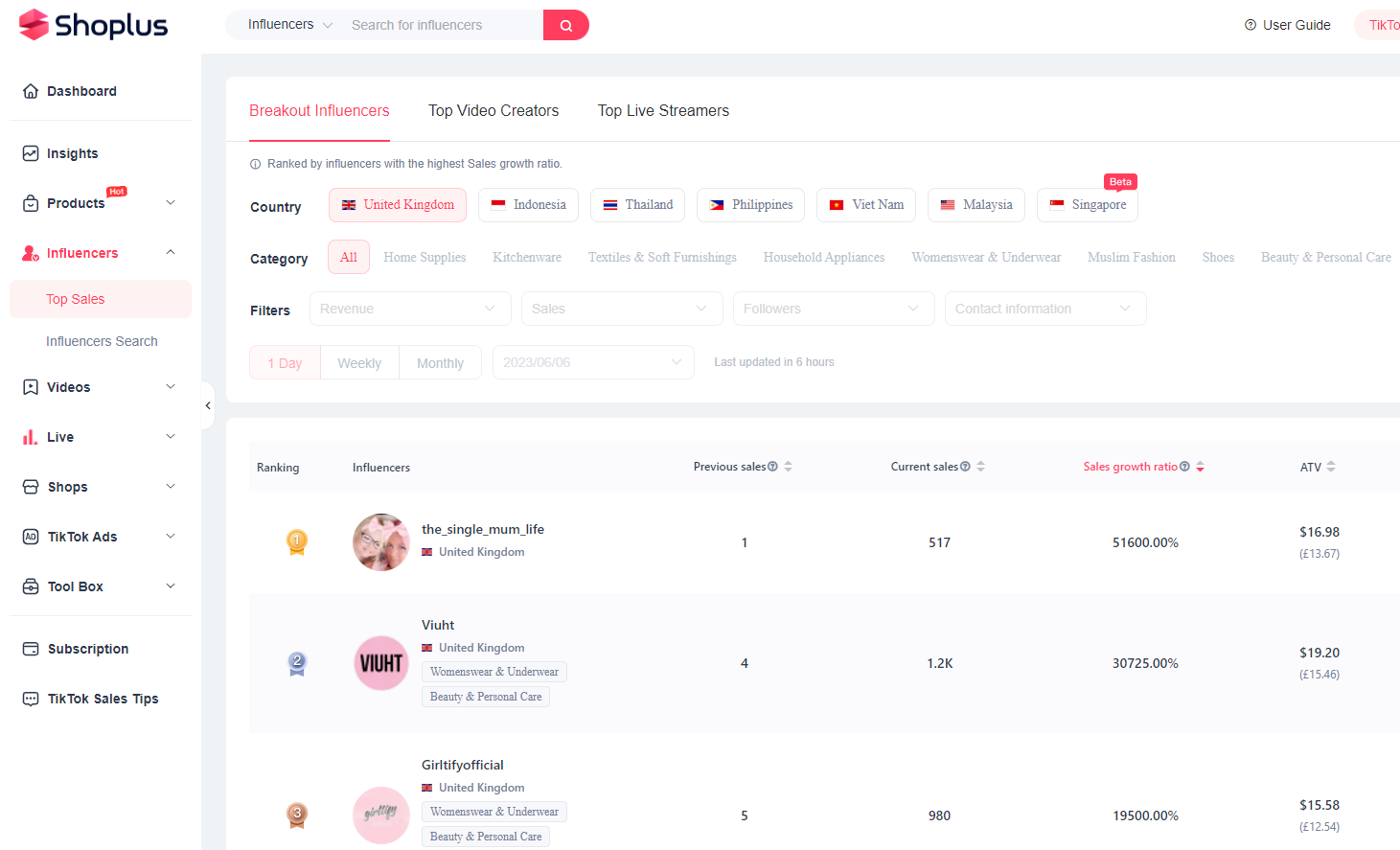Open the Breakout Influencers tab
The width and height of the screenshot is (1400, 850).
click(319, 111)
